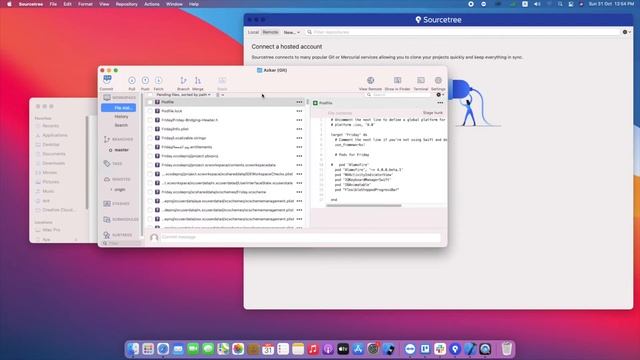Click the Commit toolbar icon
The width and height of the screenshot is (640, 360).
tap(107, 80)
